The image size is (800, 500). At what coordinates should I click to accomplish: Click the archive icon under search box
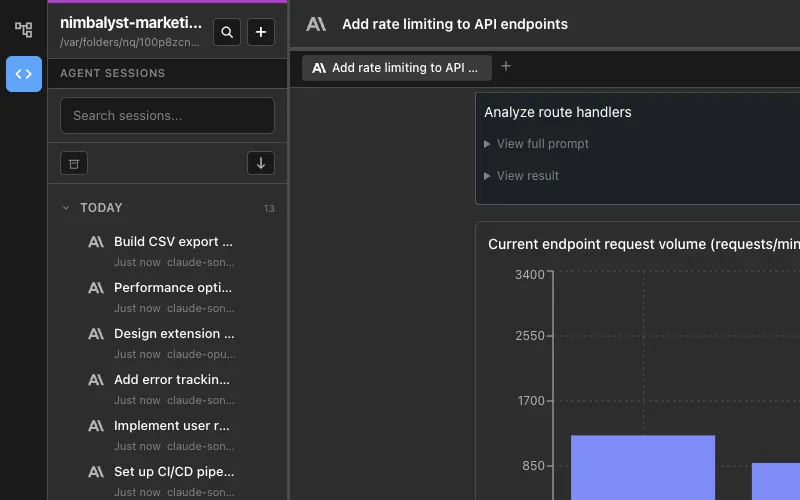point(74,163)
